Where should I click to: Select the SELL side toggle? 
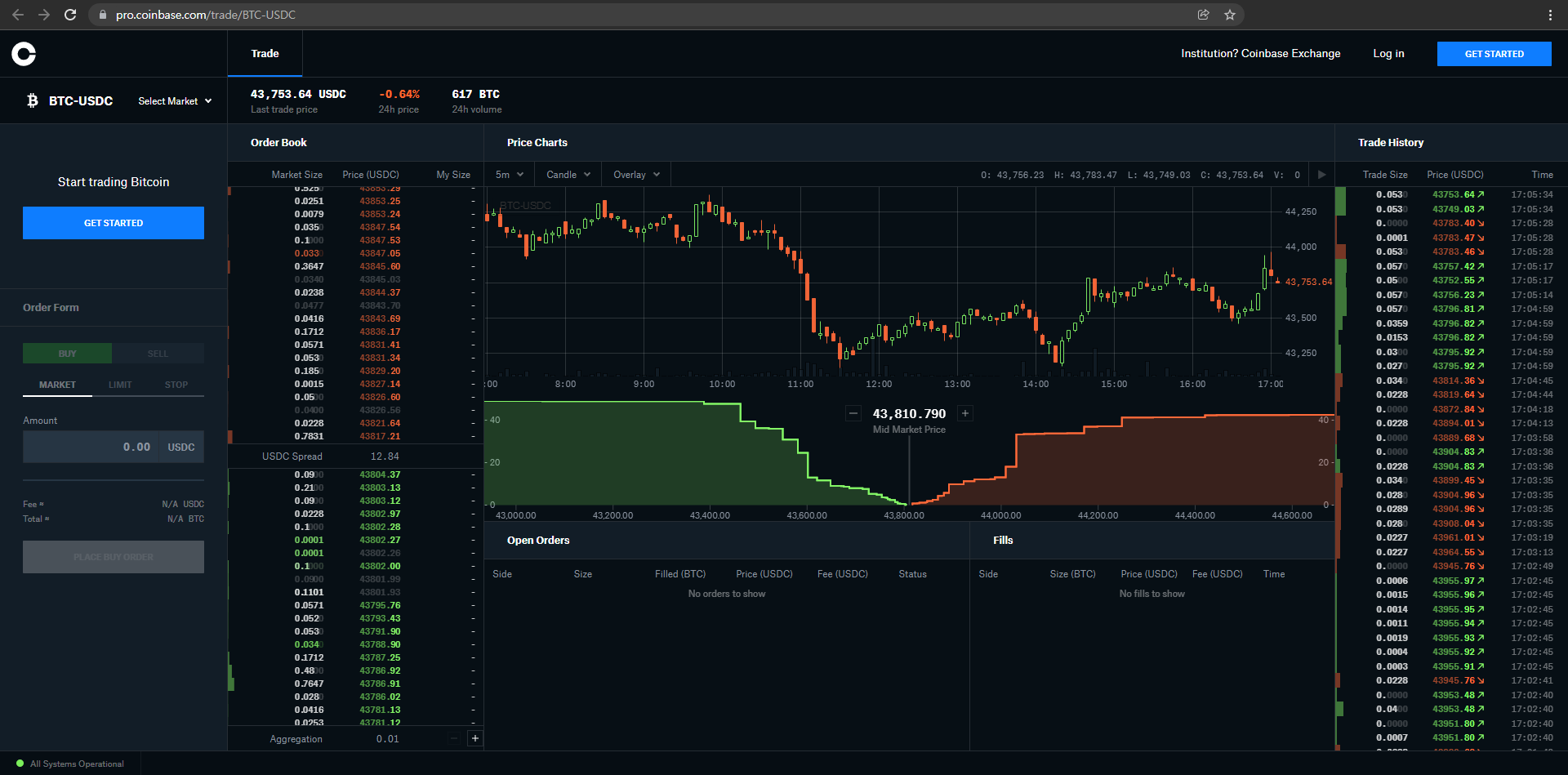coord(158,354)
